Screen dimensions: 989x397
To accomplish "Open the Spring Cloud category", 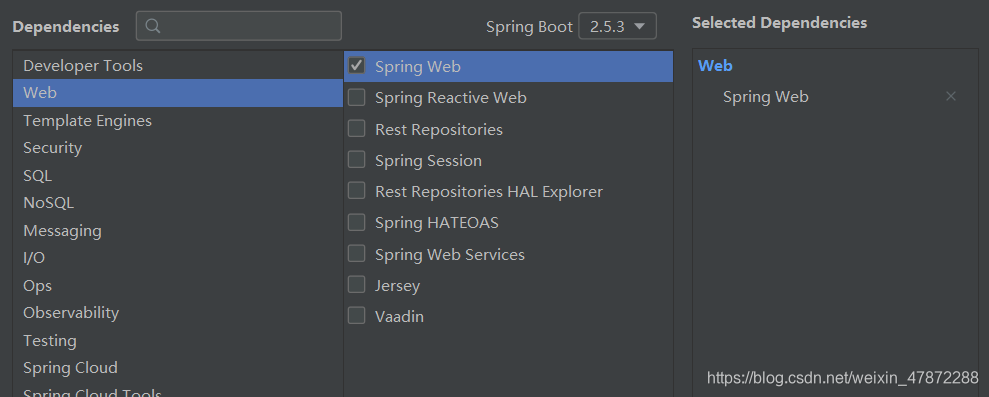I will point(178,367).
